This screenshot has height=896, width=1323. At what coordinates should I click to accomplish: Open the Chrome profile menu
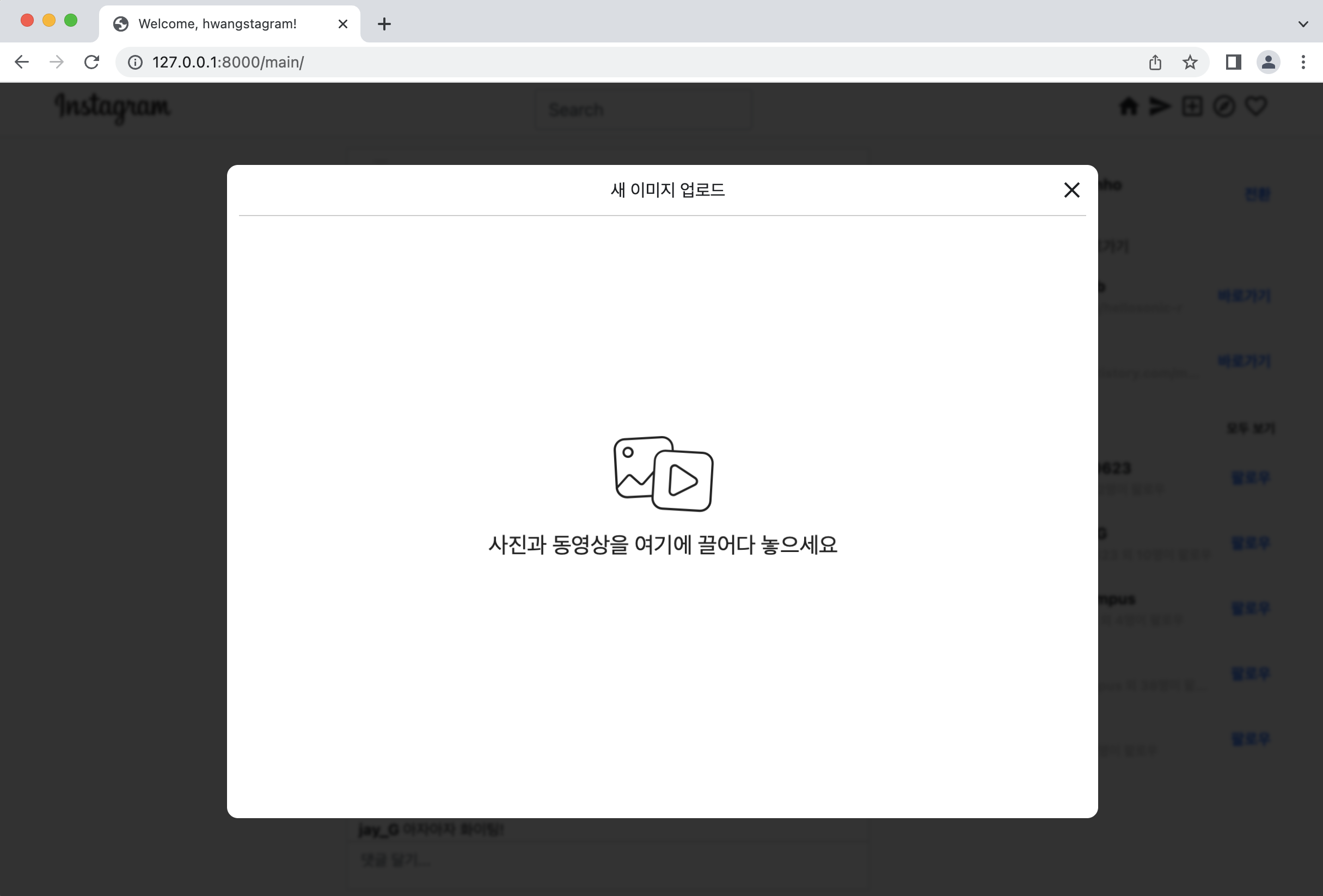point(1268,62)
